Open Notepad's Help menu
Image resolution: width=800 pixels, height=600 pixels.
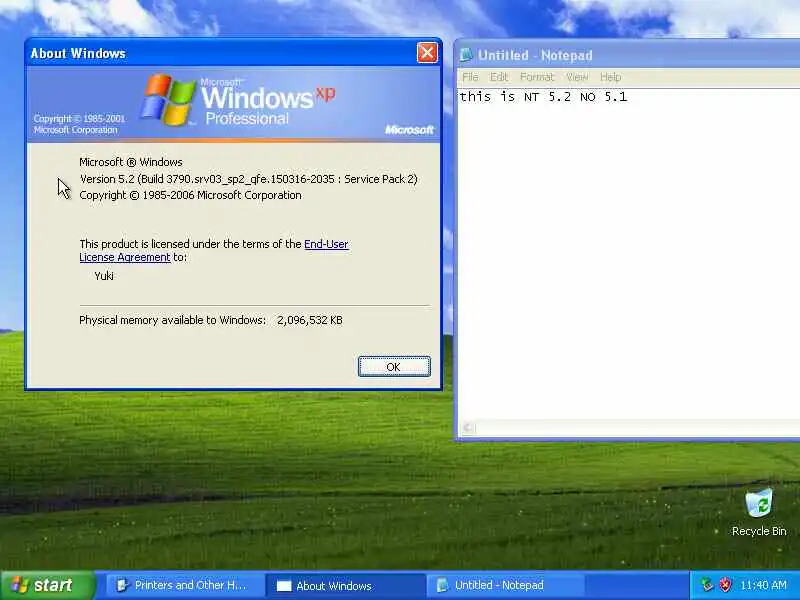[610, 77]
